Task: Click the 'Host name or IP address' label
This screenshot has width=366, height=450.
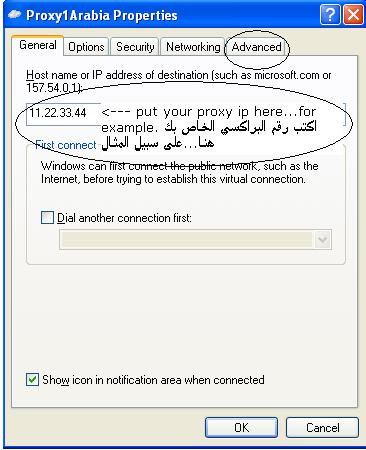Action: tap(179, 81)
